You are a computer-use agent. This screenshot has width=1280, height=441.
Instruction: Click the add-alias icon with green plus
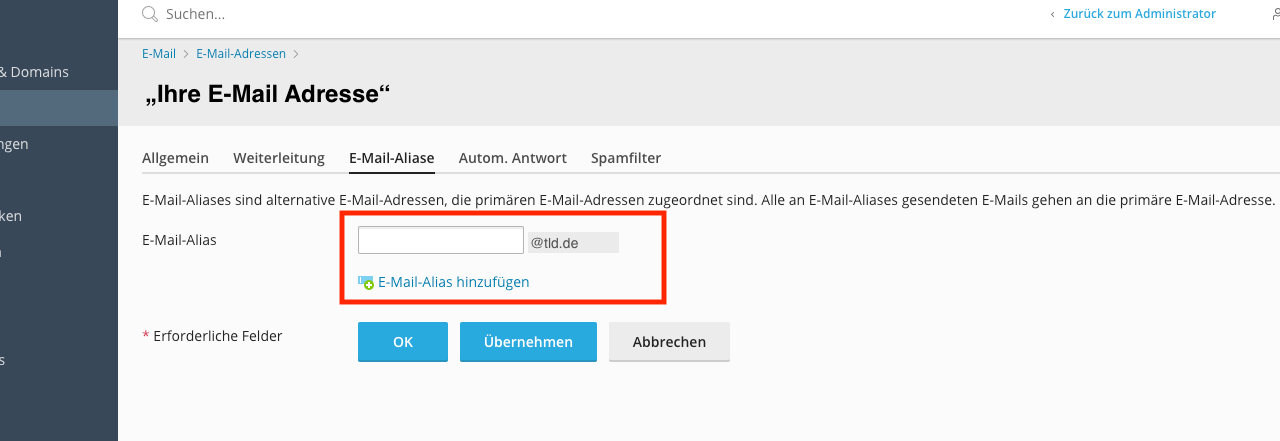[x=366, y=283]
